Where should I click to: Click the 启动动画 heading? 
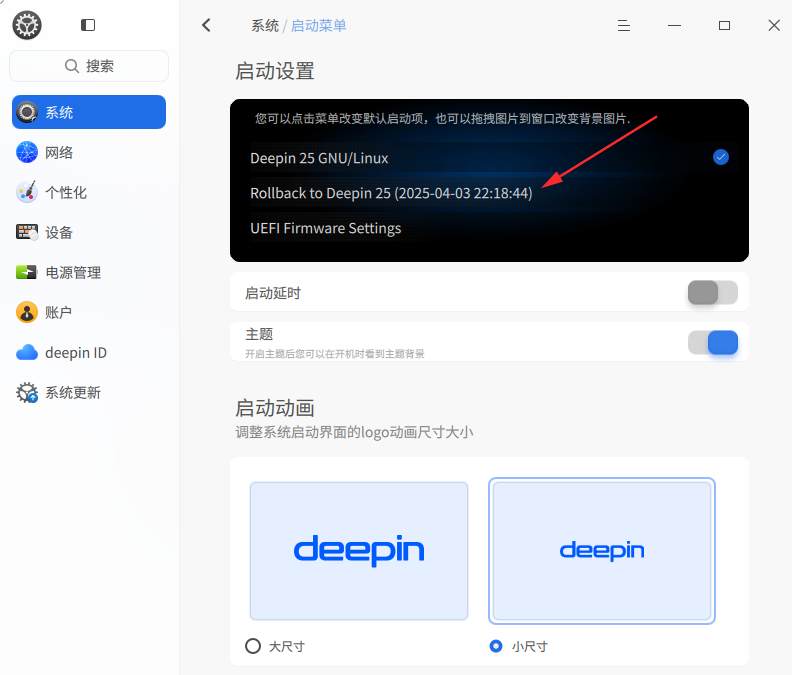coord(275,408)
